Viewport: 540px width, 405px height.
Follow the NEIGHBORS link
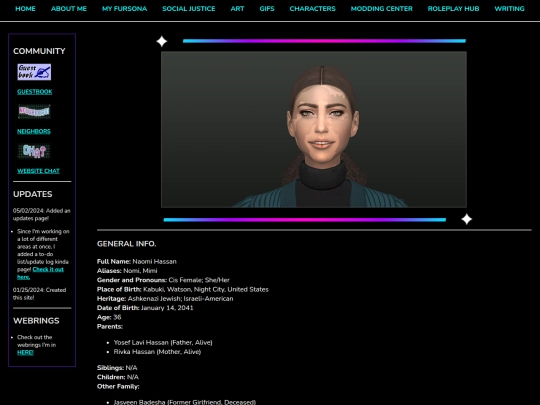point(34,131)
